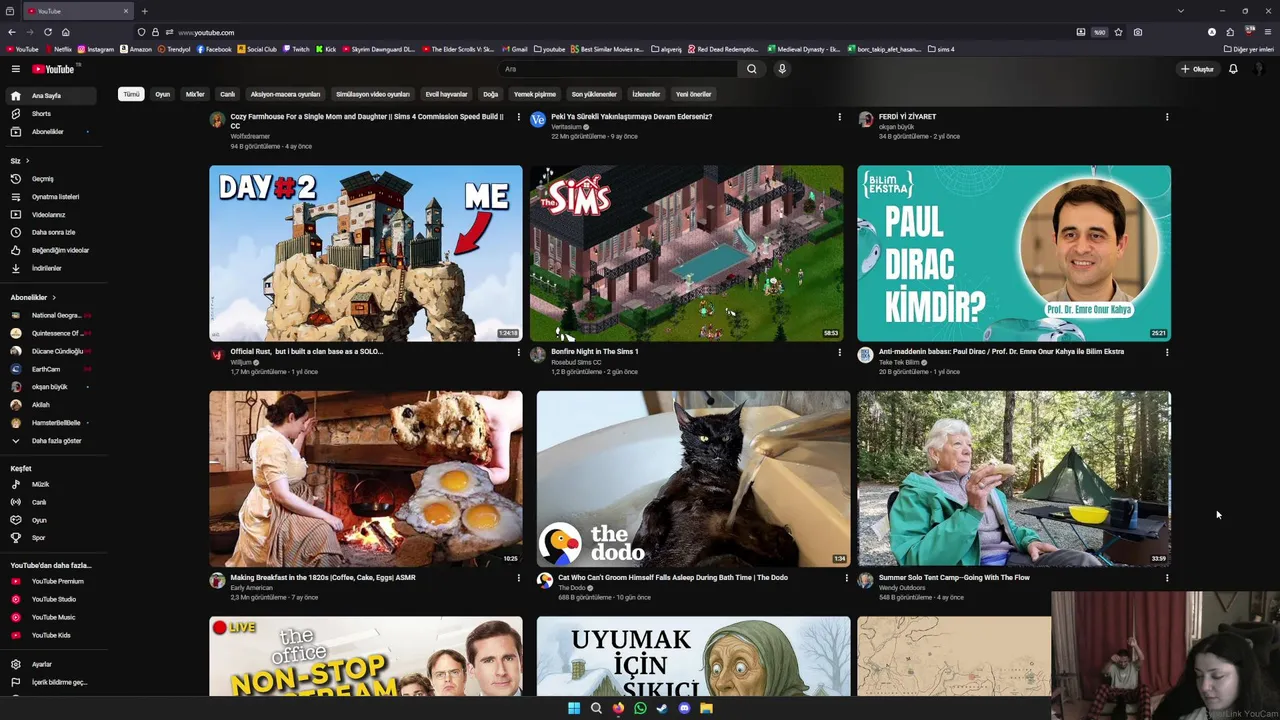Screen dimensions: 1280x720
Task: Open the notifications bell
Action: point(1233,69)
